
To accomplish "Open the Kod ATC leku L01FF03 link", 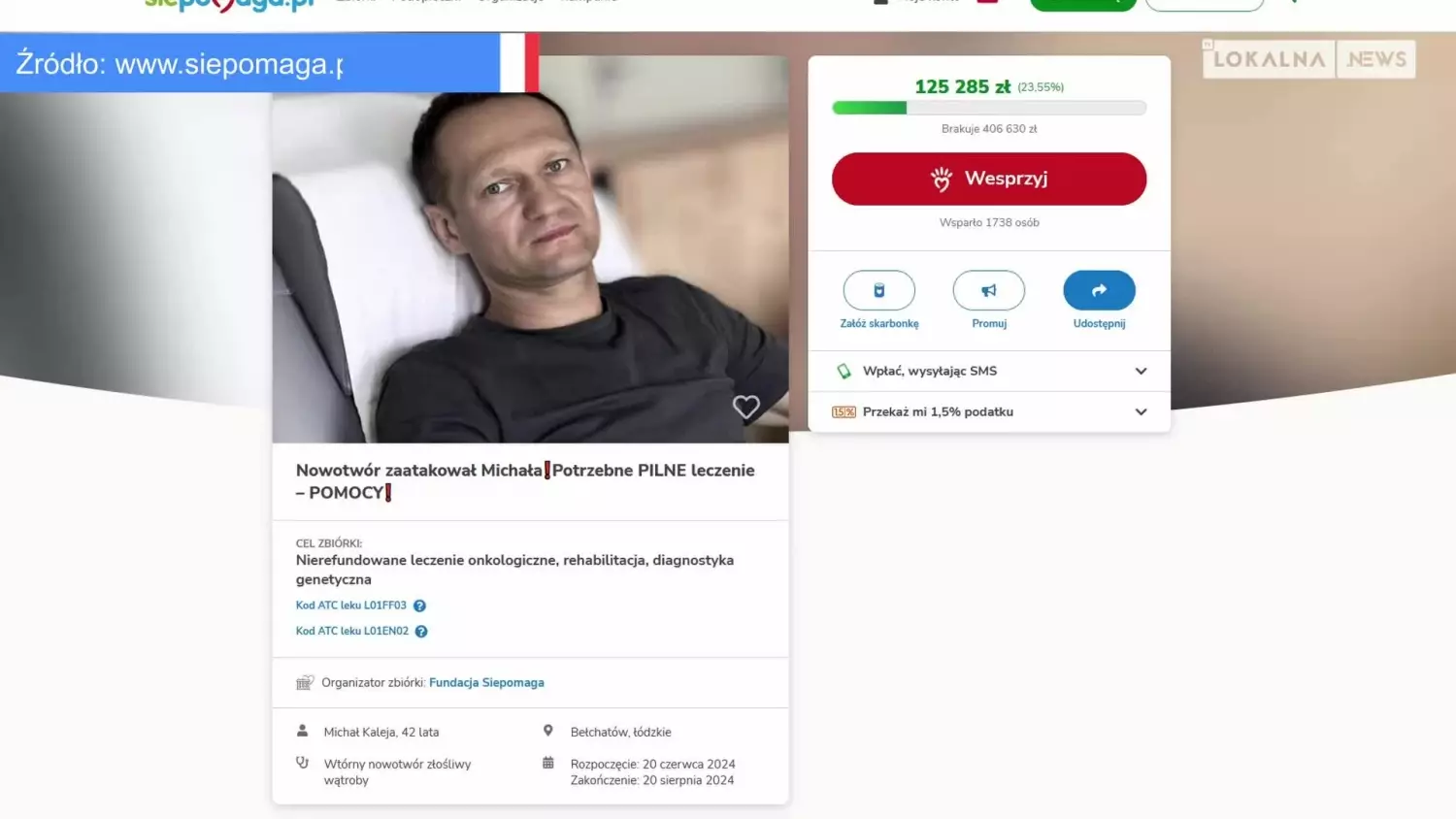I will pyautogui.click(x=351, y=606).
